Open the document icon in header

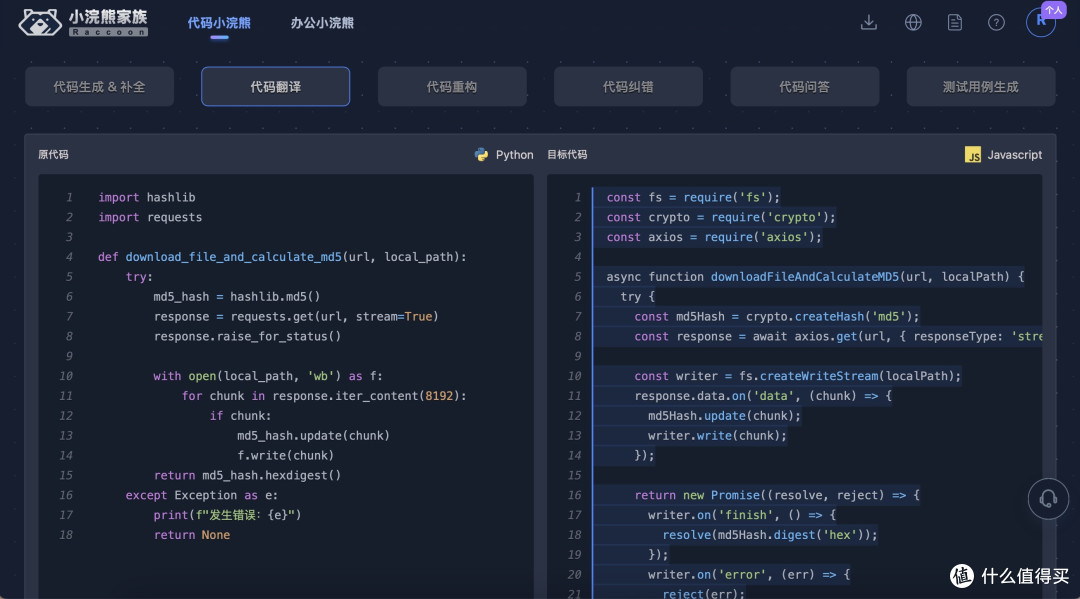click(955, 23)
